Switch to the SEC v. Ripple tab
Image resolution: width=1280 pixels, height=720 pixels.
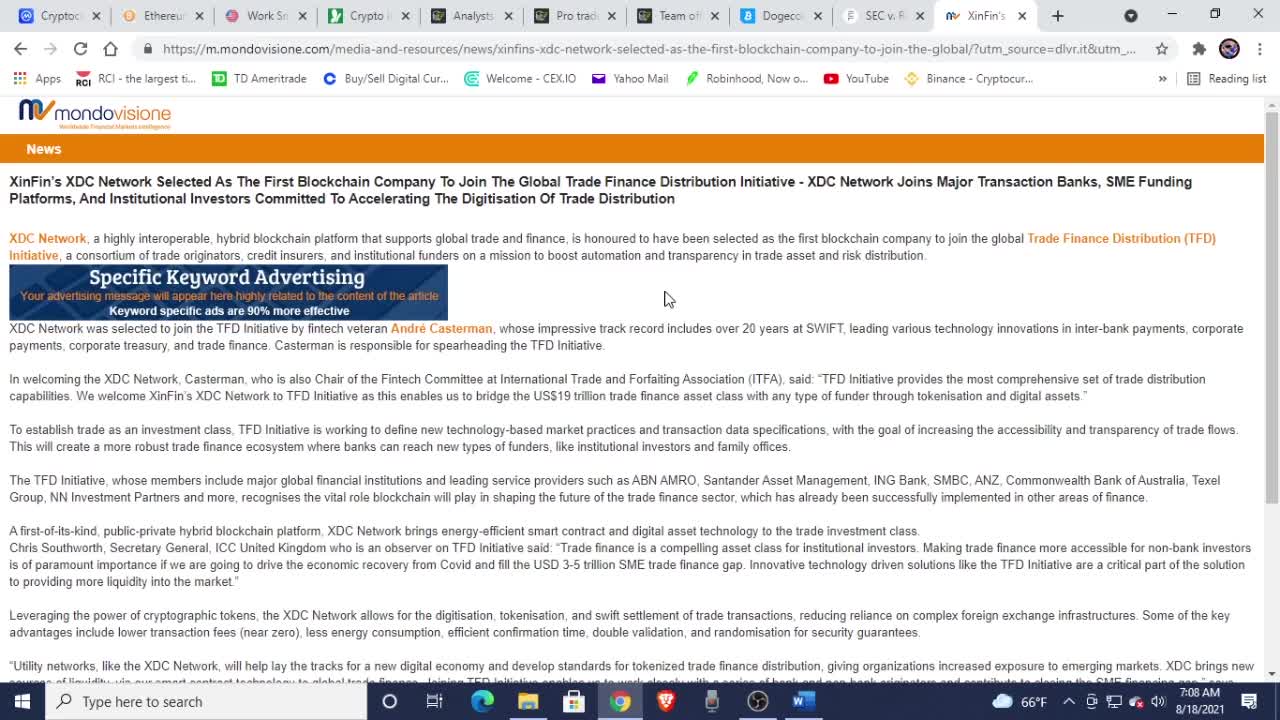point(886,16)
